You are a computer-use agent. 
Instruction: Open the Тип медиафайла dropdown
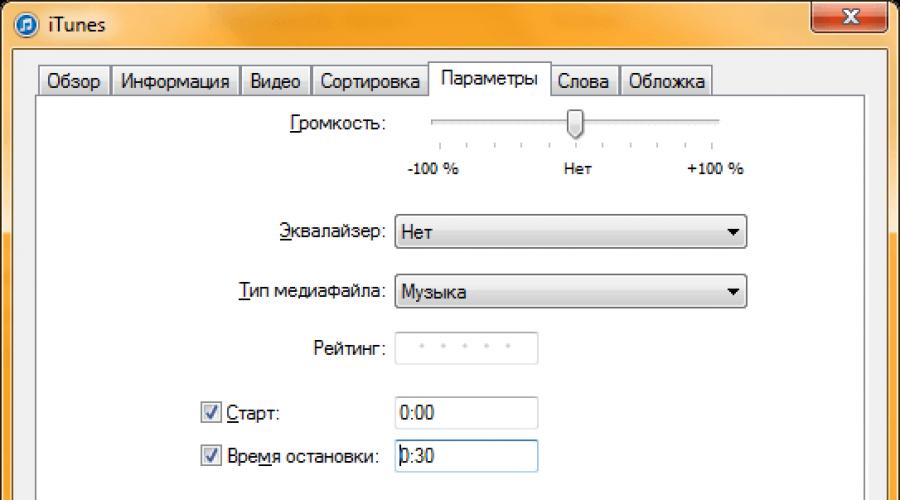point(571,292)
